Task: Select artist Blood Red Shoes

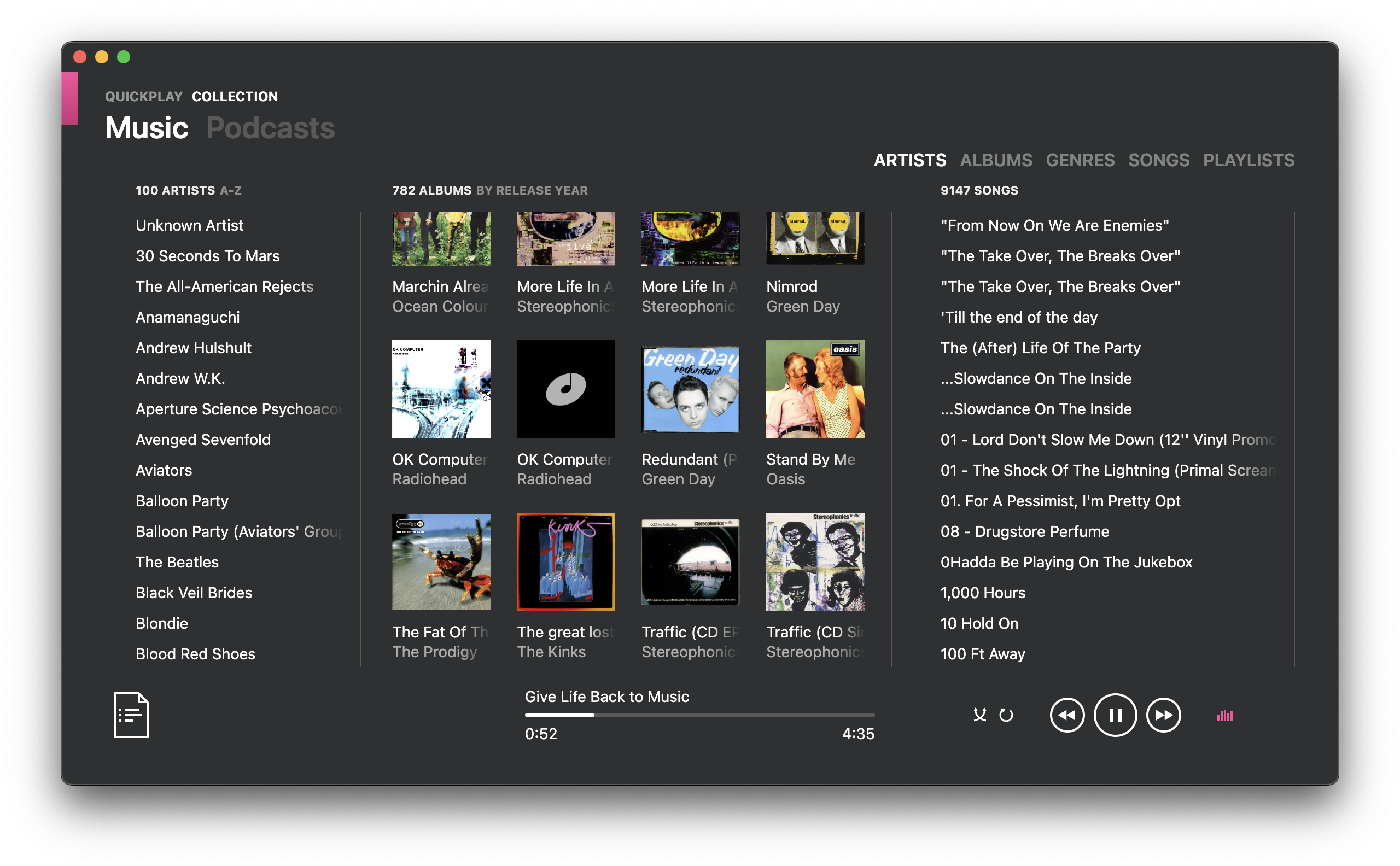Action: click(x=195, y=654)
